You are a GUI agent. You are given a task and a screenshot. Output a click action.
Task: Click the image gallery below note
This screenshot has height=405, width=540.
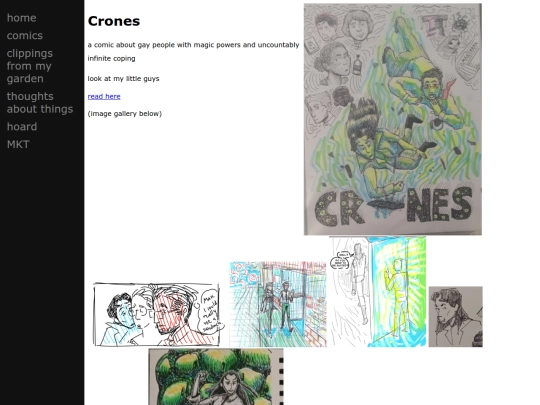(125, 114)
